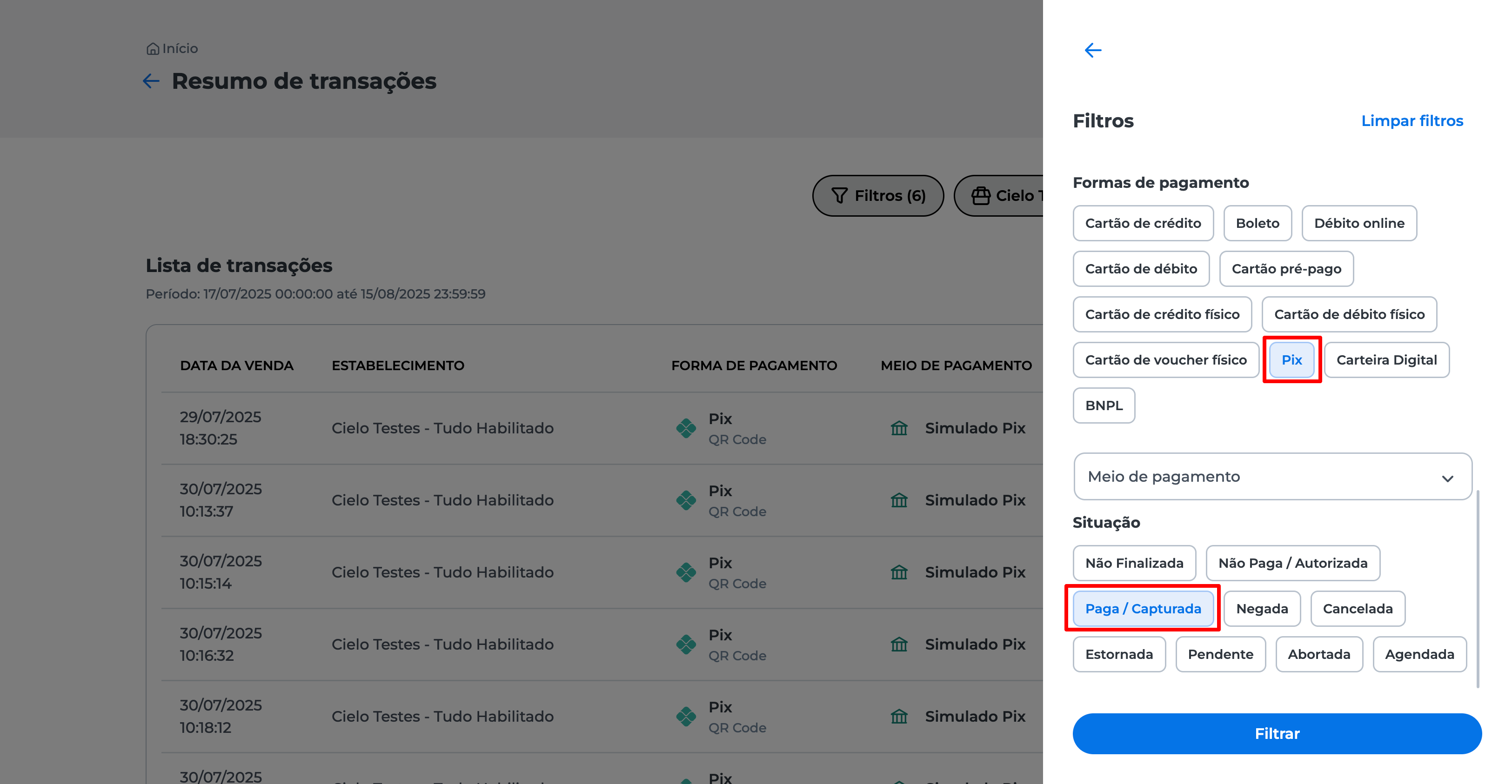
Task: Toggle the BNPL filter chip
Action: pos(1104,405)
